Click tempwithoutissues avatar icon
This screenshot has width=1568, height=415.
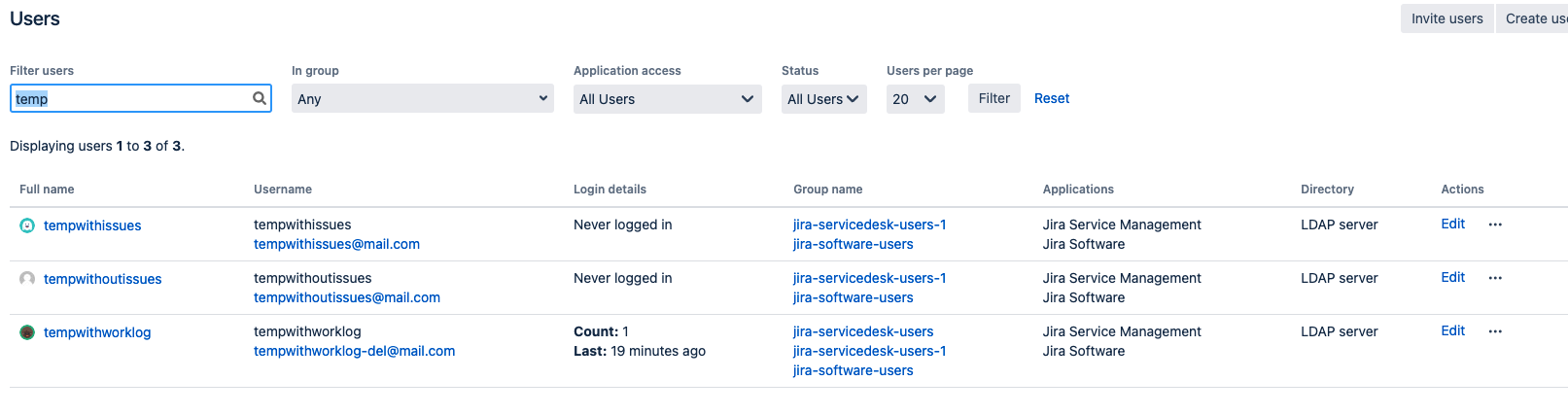click(27, 279)
